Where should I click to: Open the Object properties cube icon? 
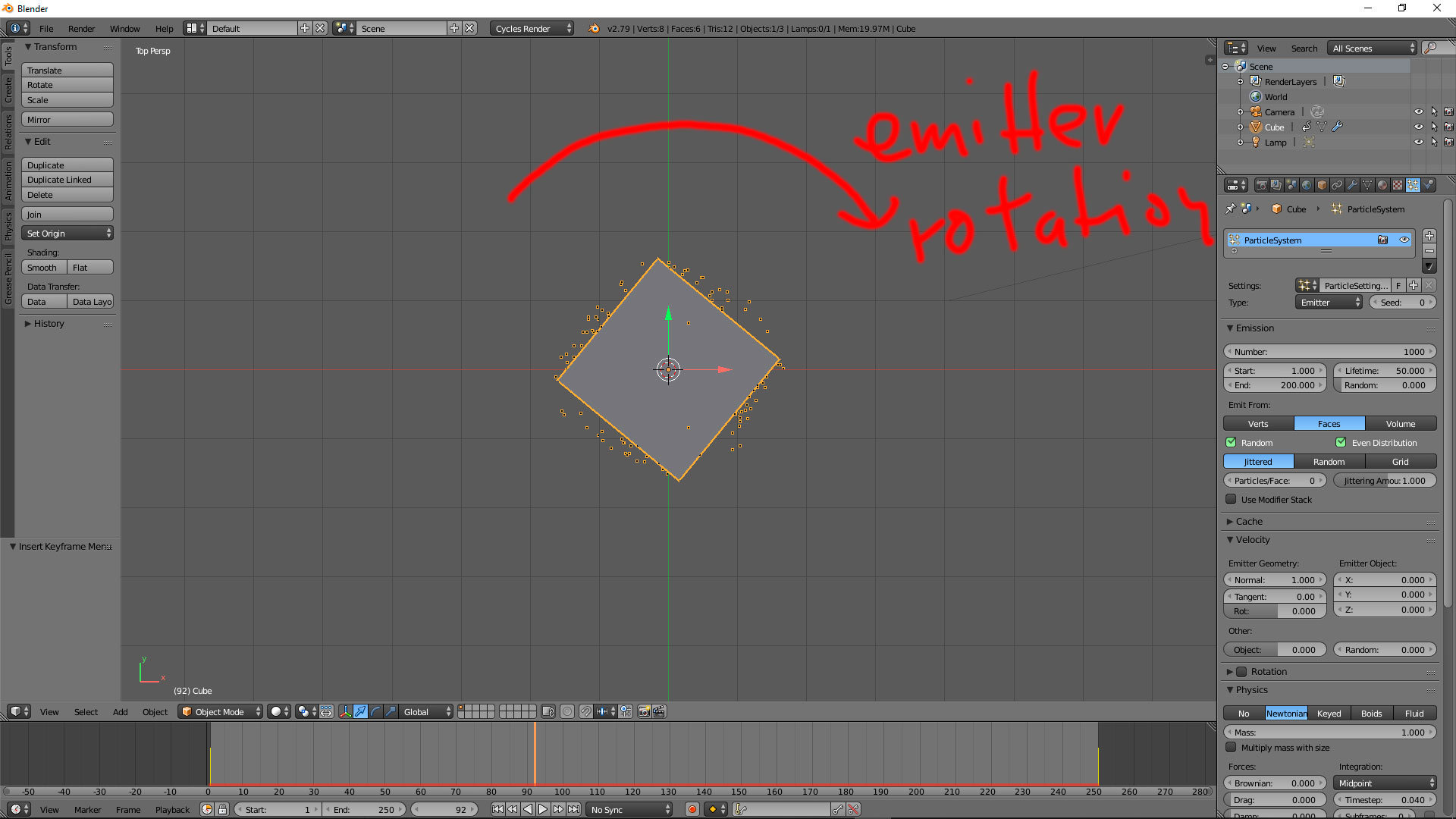pyautogui.click(x=1321, y=185)
